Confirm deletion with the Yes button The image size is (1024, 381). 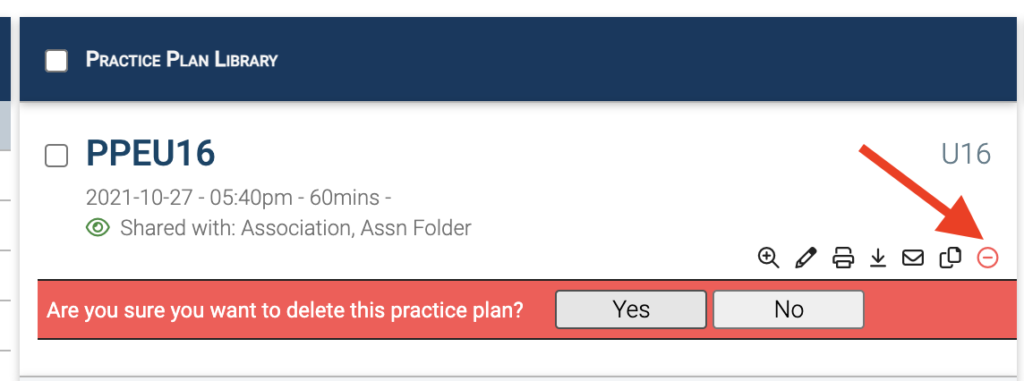tap(631, 309)
